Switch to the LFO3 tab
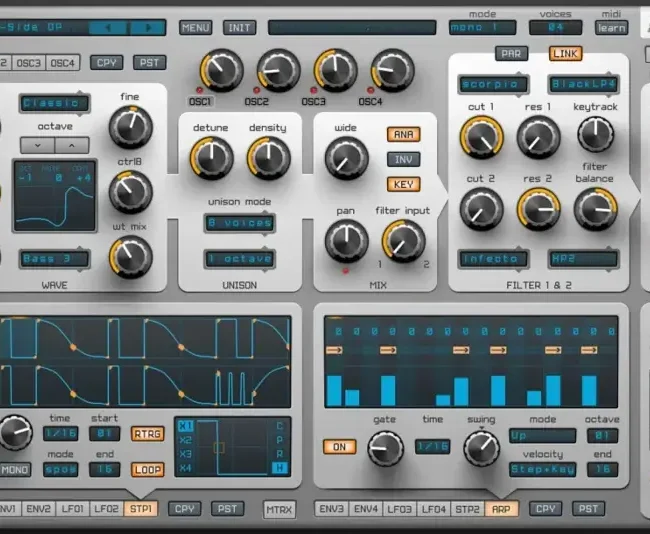 point(399,509)
